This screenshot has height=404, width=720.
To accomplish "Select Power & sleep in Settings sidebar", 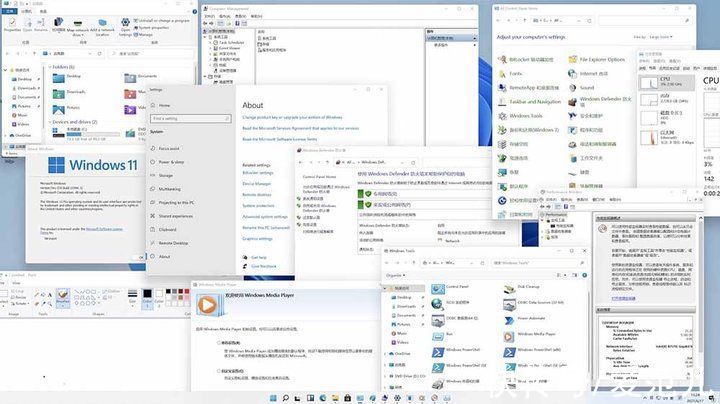I will click(171, 162).
